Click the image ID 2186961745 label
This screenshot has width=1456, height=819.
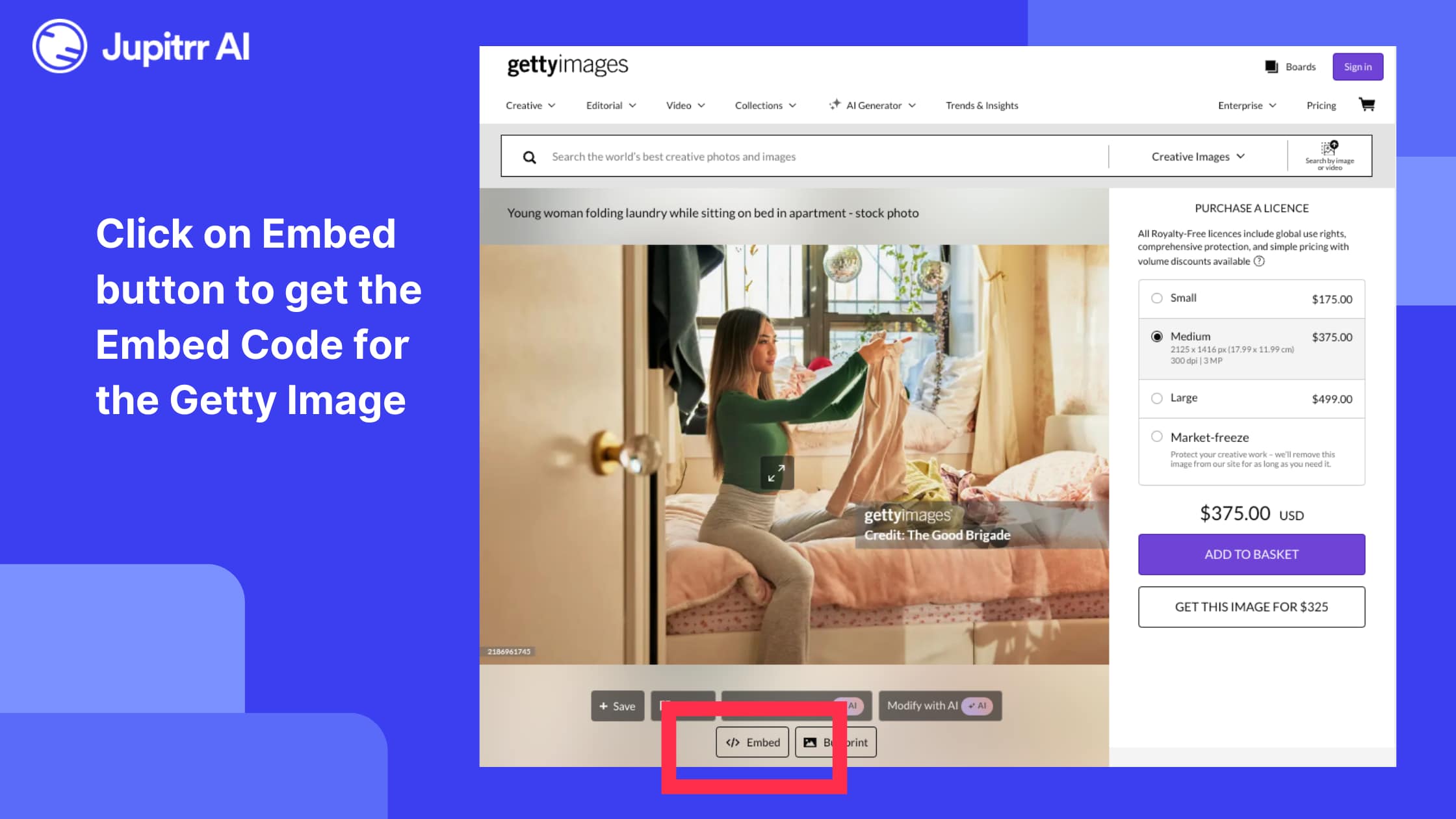[x=509, y=652]
